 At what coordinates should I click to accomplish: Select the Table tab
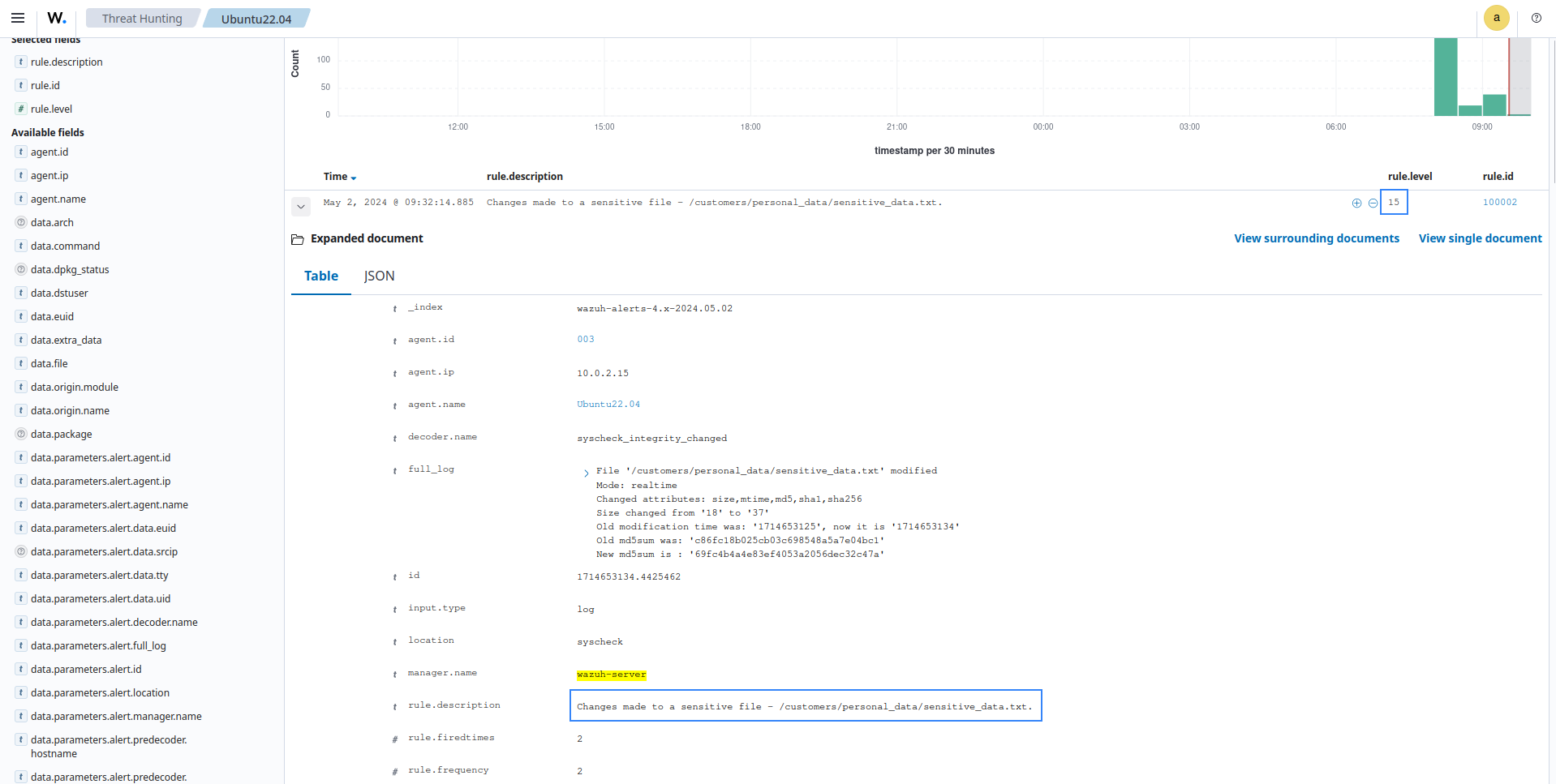coord(321,276)
